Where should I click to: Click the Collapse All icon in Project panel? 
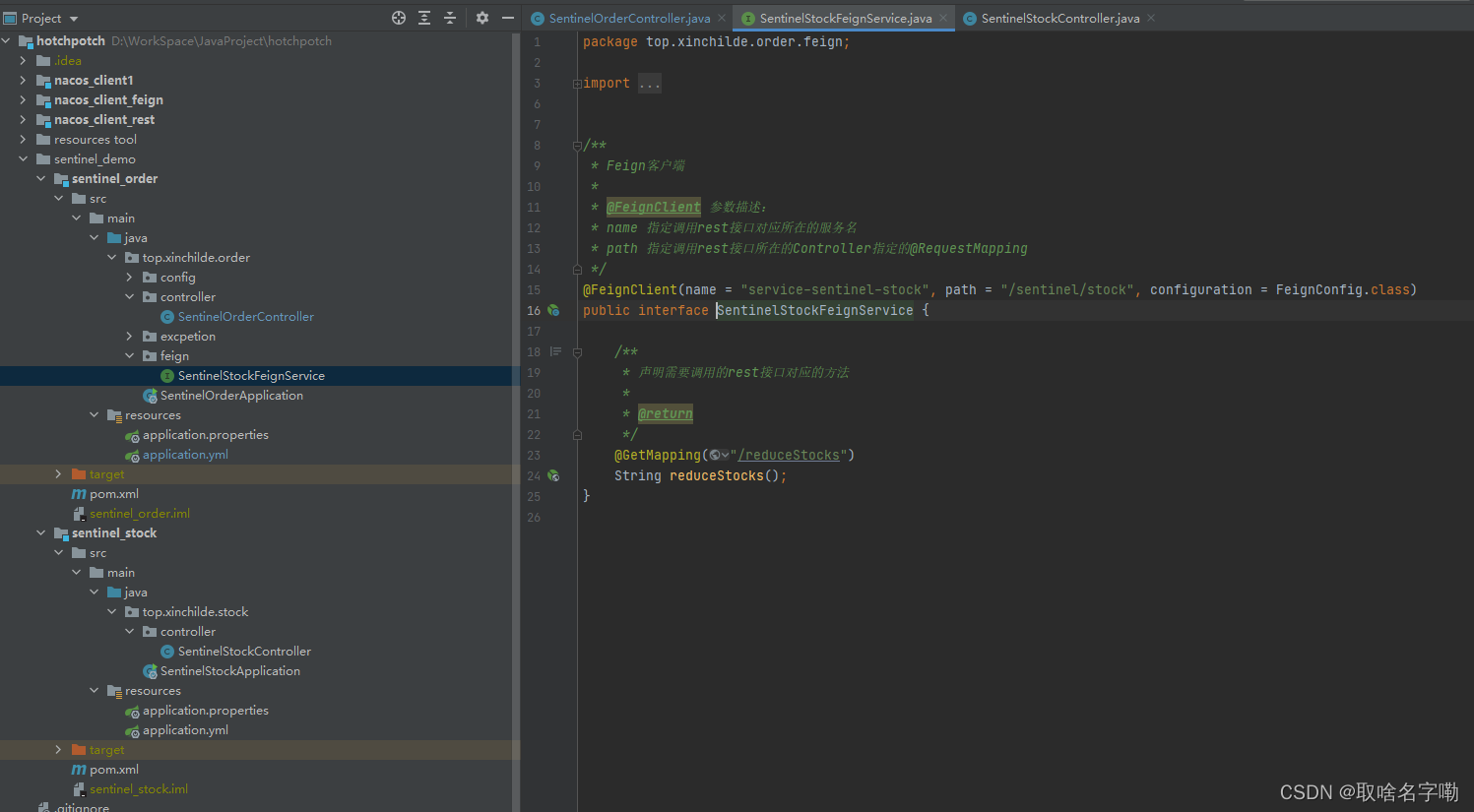click(x=450, y=18)
